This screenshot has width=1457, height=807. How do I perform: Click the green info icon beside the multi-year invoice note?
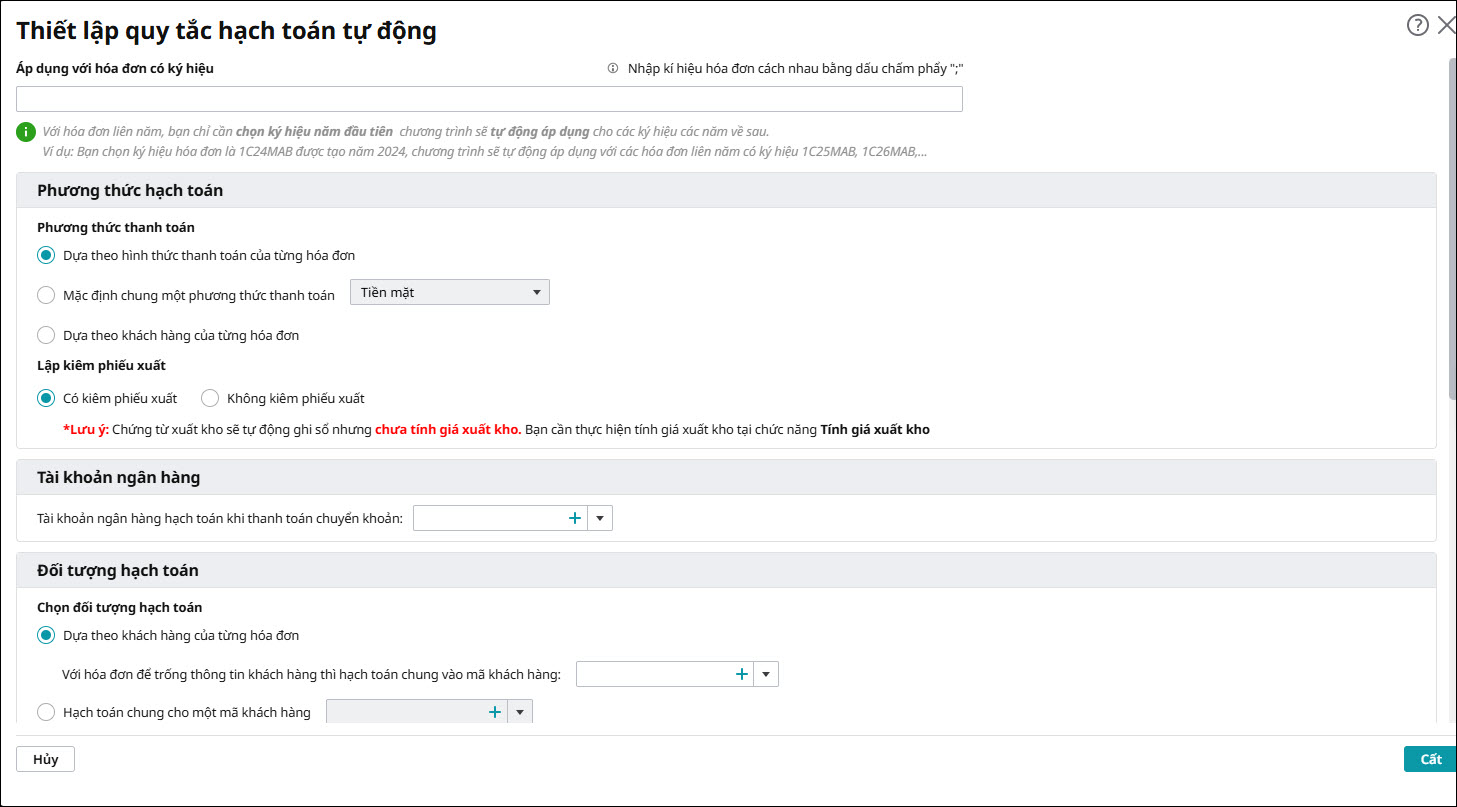point(26,132)
